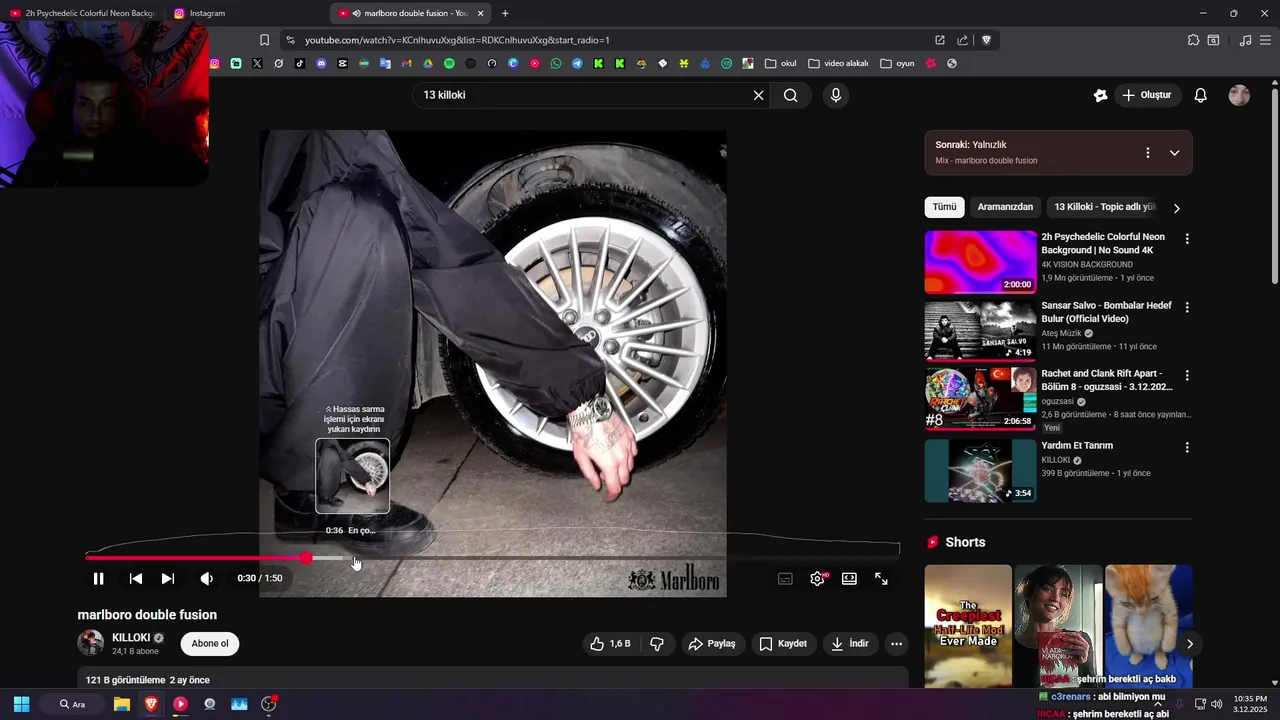The width and height of the screenshot is (1280, 720).
Task: Open the KILLOKI channel name link
Action: click(131, 637)
